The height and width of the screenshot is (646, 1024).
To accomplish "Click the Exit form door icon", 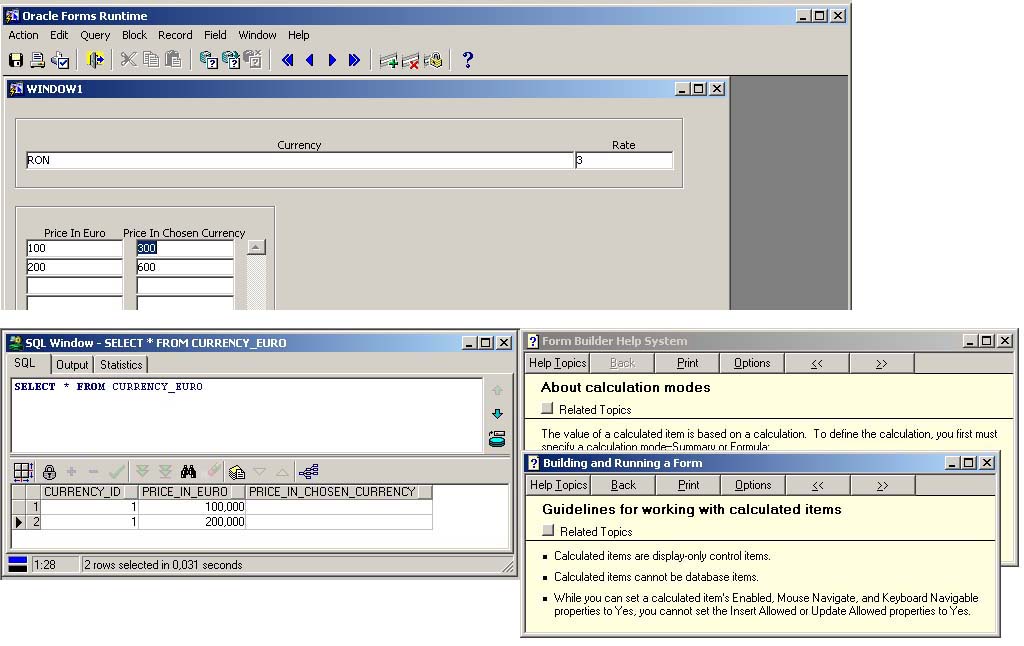I will click(x=95, y=60).
